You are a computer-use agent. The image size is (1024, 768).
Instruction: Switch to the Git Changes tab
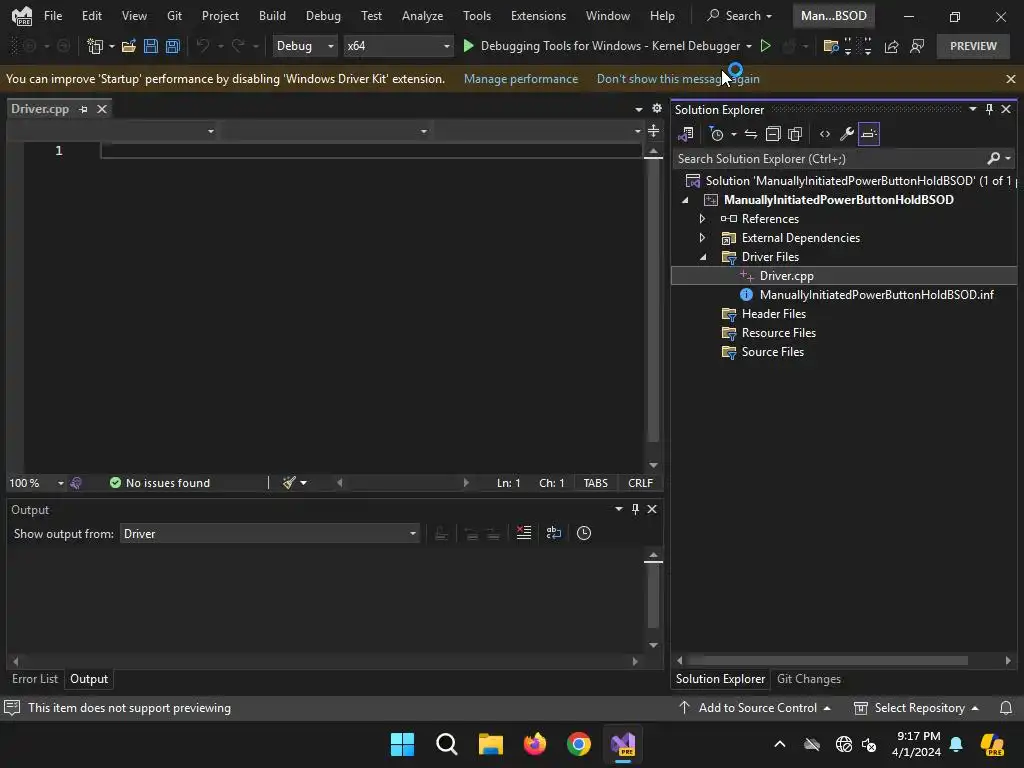pos(808,679)
